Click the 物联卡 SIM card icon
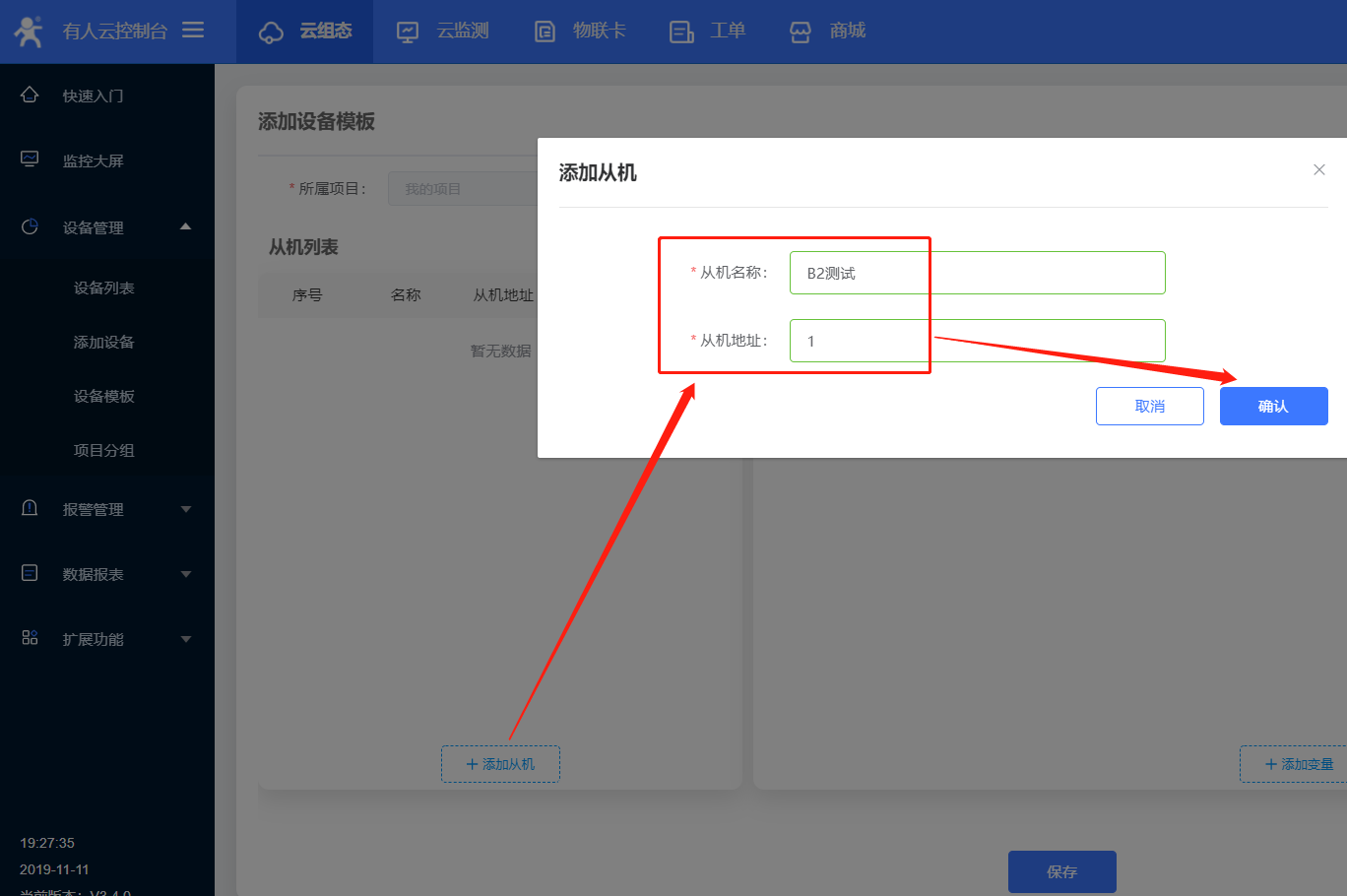Screen dimensions: 1347x896 pos(545,32)
